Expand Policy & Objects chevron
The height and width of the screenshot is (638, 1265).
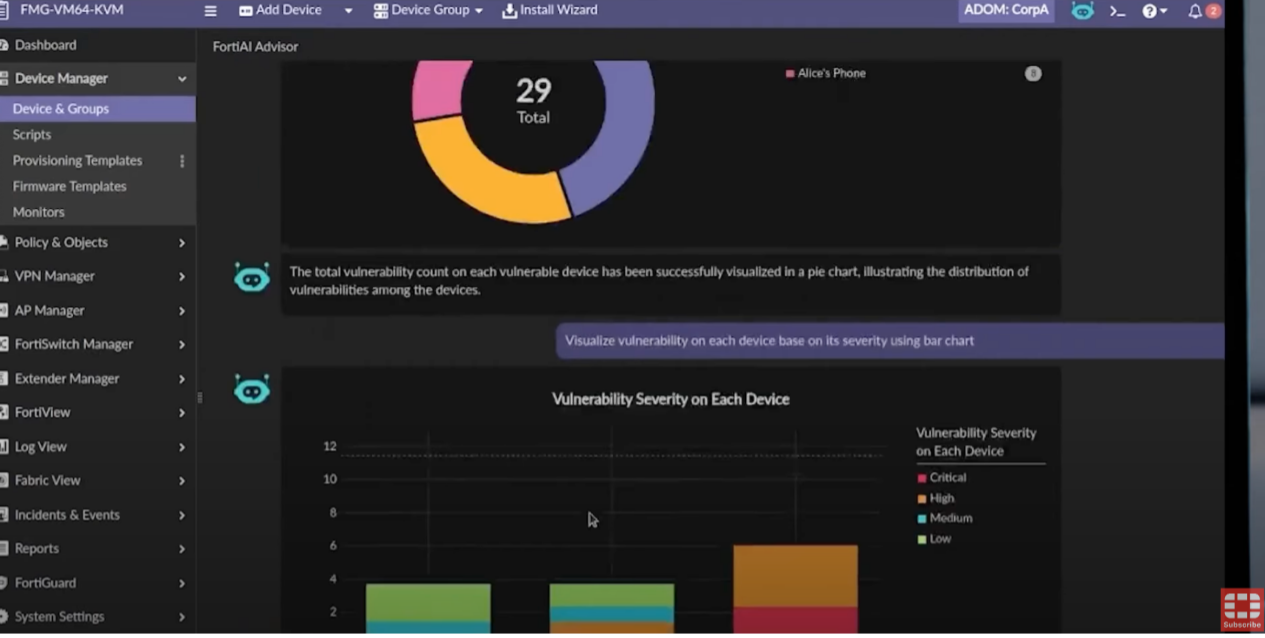tap(182, 243)
